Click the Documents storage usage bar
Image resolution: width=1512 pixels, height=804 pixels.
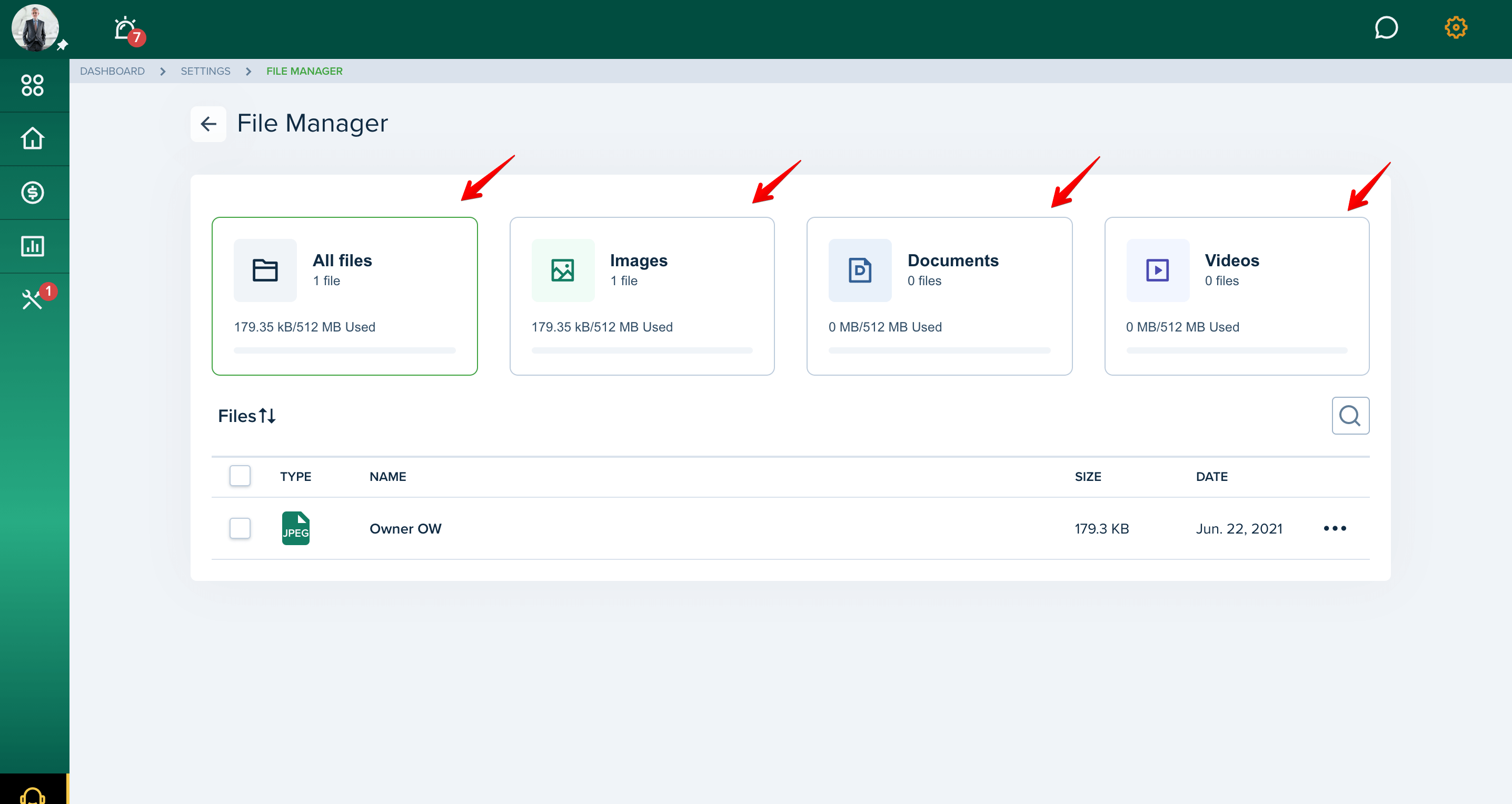pyautogui.click(x=939, y=350)
